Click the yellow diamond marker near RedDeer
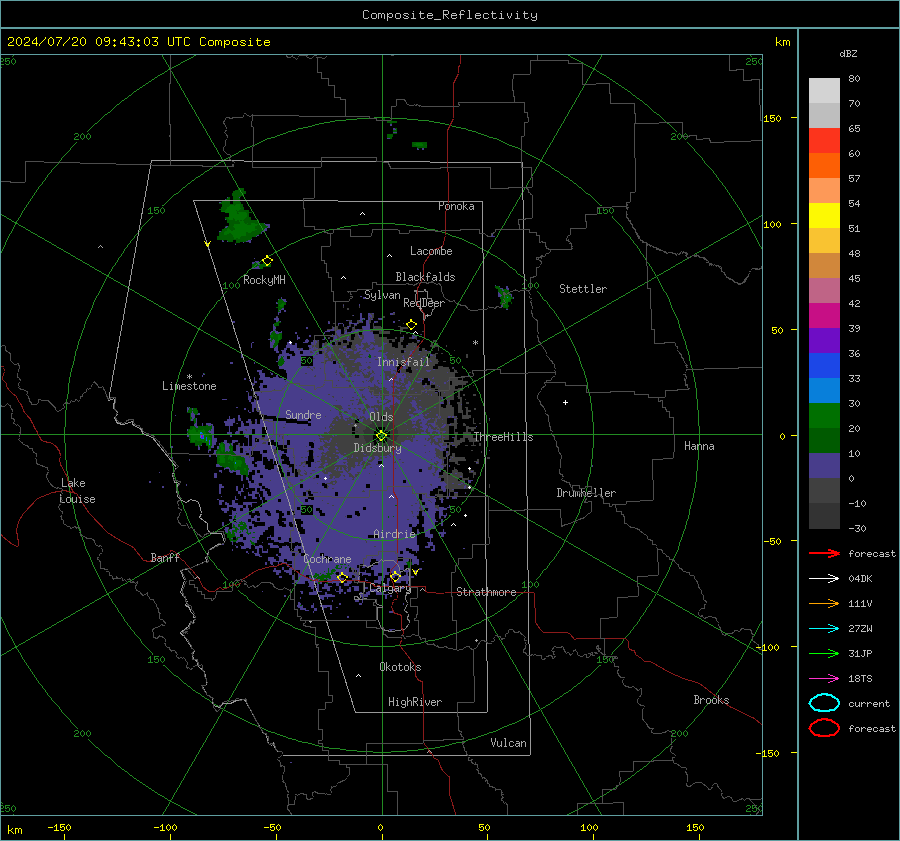The width and height of the screenshot is (900, 841). [x=411, y=325]
